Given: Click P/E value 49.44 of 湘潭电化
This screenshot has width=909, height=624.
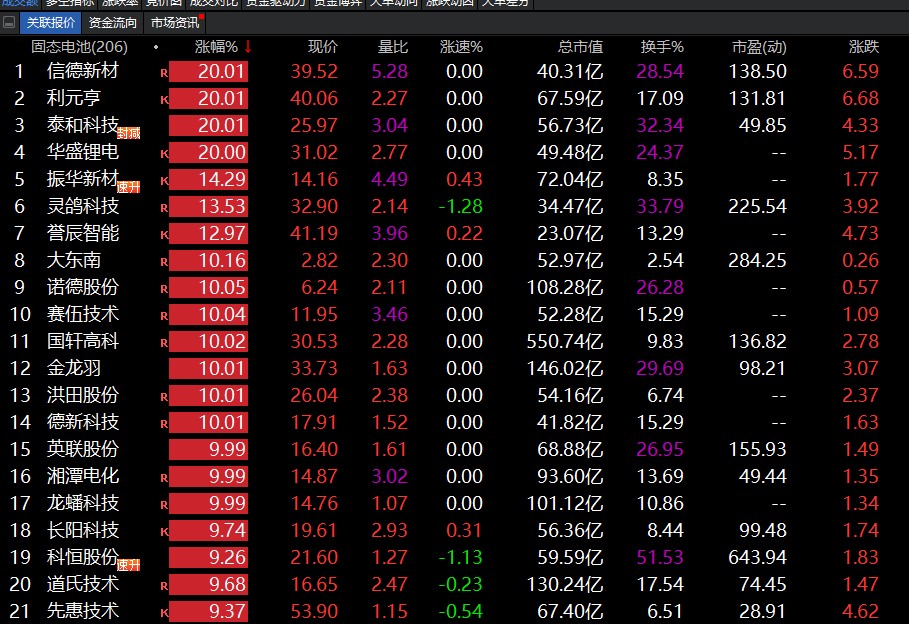Looking at the screenshot, I should point(762,476).
